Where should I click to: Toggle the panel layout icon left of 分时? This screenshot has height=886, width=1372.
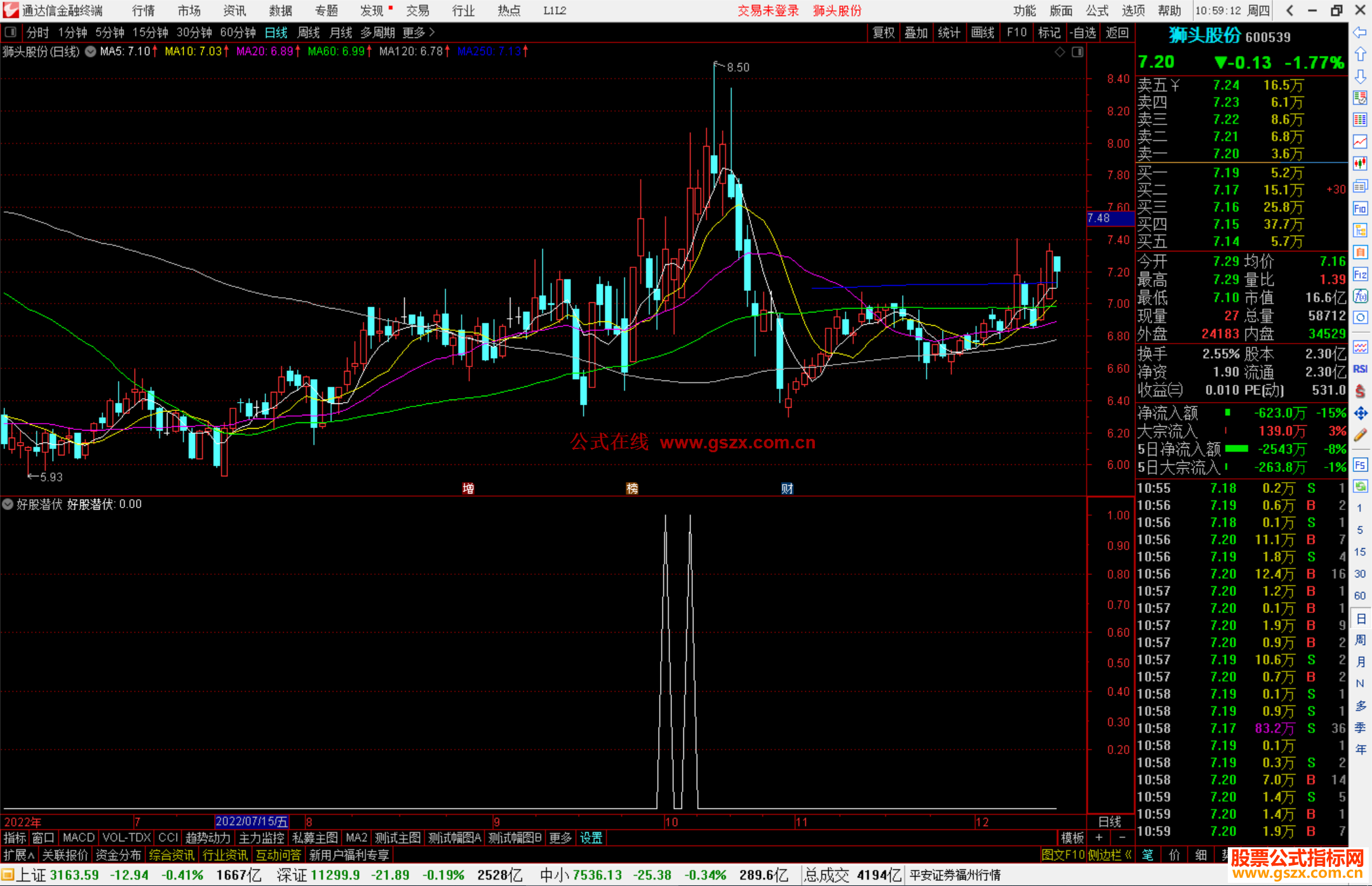click(x=10, y=32)
